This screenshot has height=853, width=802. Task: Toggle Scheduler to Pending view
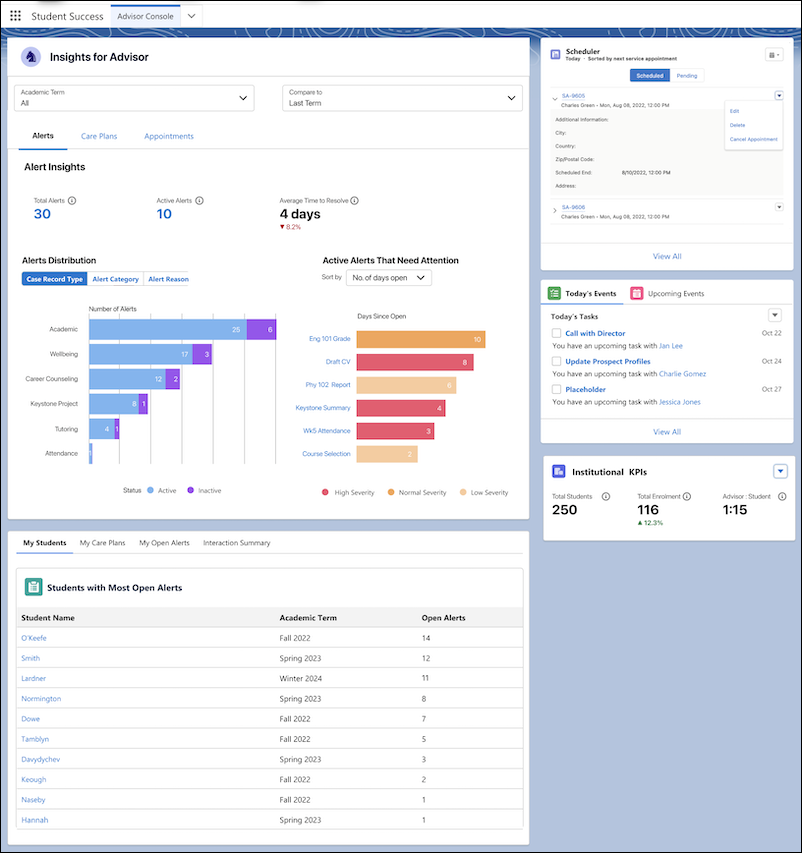(x=687, y=76)
